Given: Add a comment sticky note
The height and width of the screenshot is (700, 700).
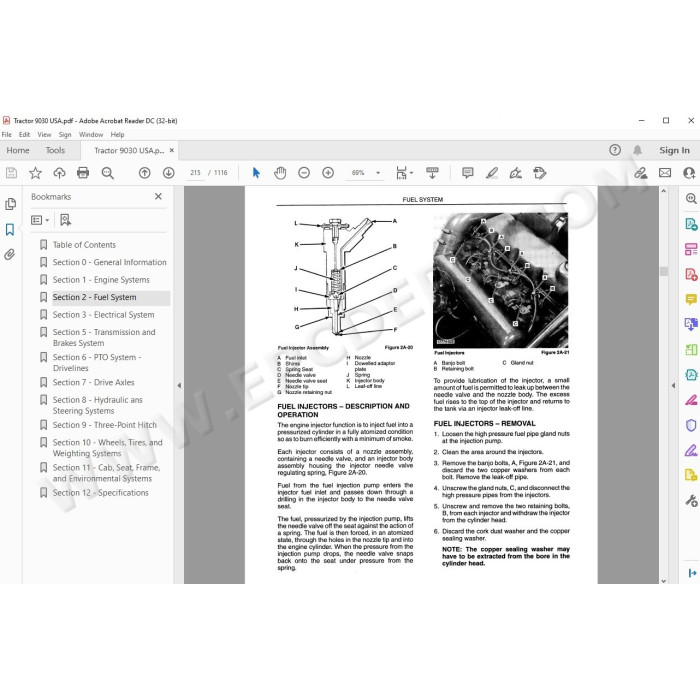Looking at the screenshot, I should click(467, 173).
